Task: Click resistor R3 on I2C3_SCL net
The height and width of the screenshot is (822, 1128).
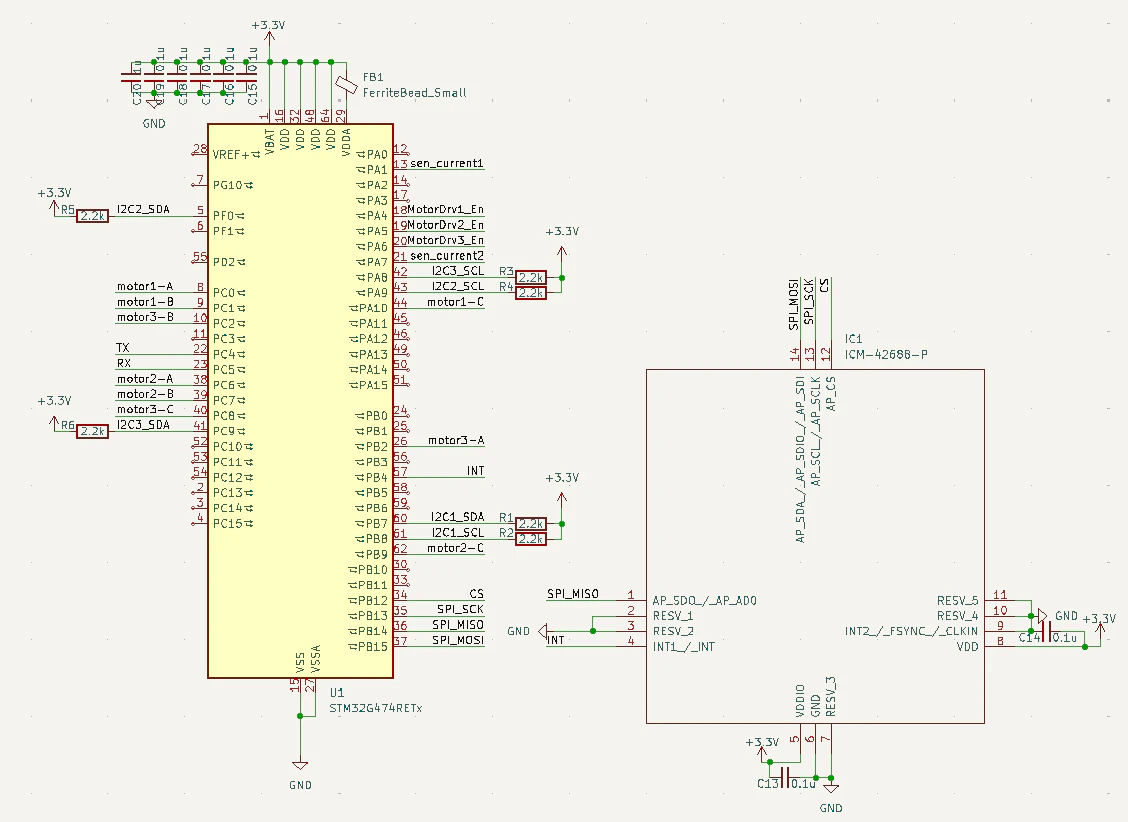Action: 531,278
